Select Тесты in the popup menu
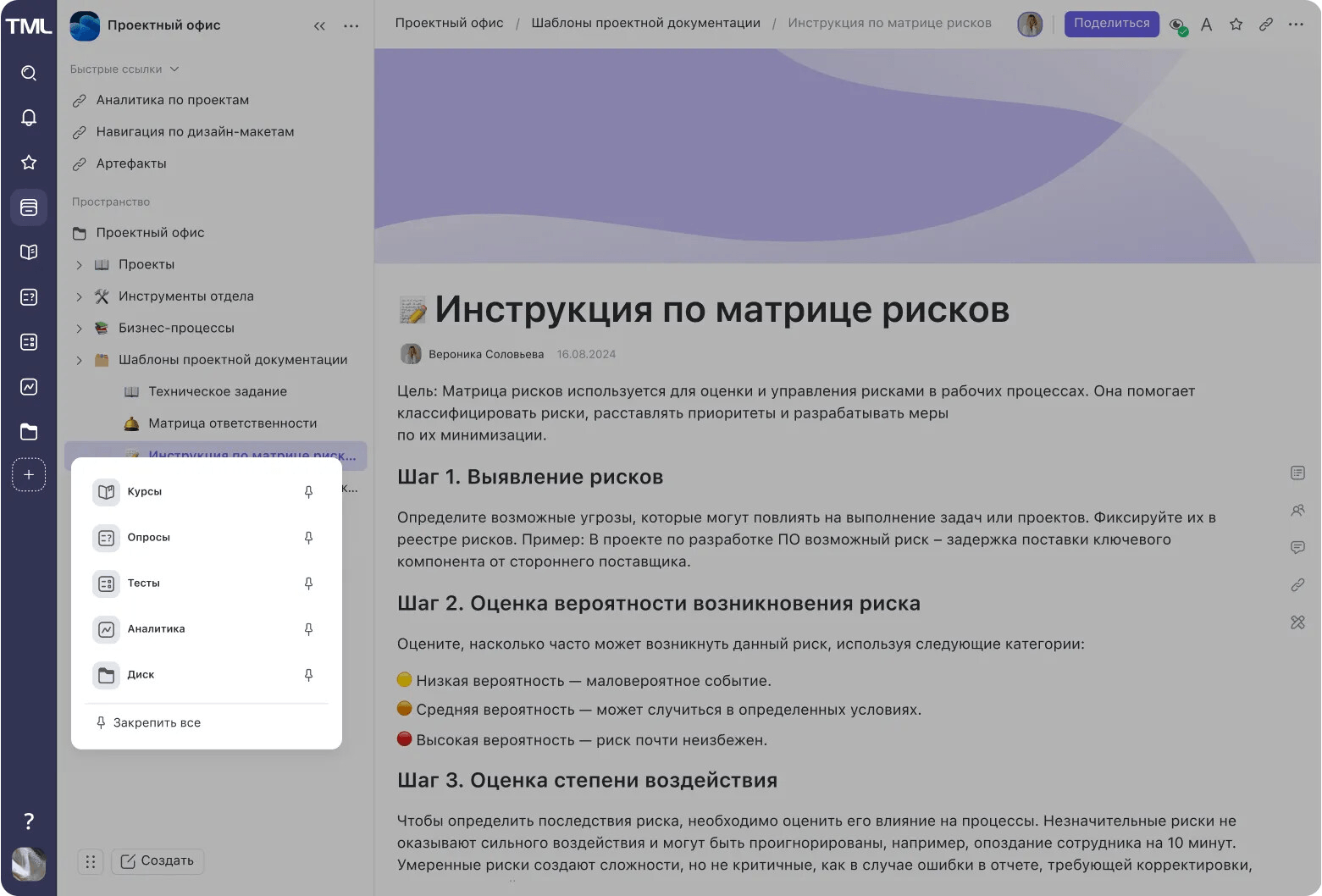This screenshot has height=896, width=1322. point(144,584)
